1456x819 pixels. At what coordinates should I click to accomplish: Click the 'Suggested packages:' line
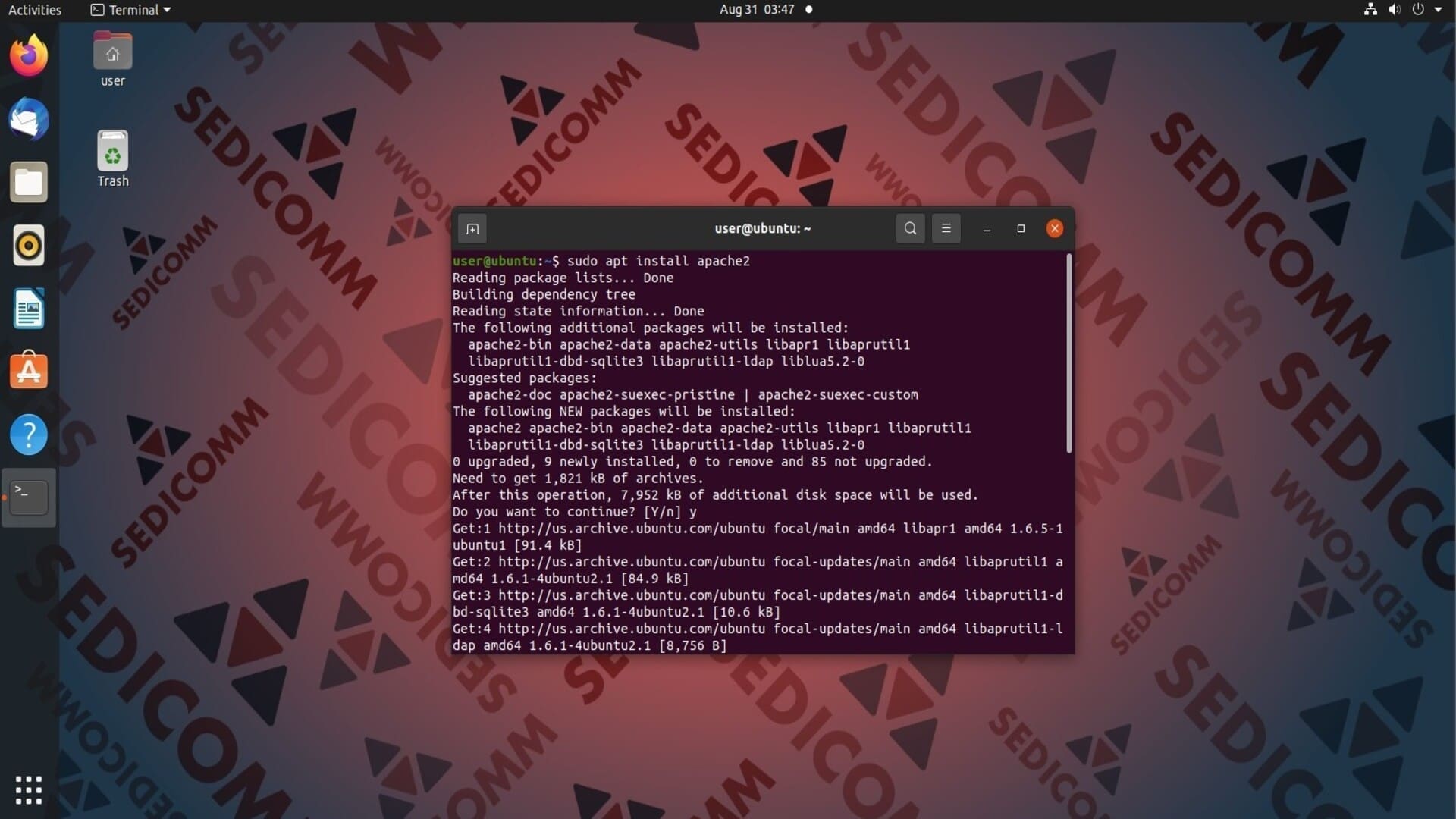tap(524, 378)
